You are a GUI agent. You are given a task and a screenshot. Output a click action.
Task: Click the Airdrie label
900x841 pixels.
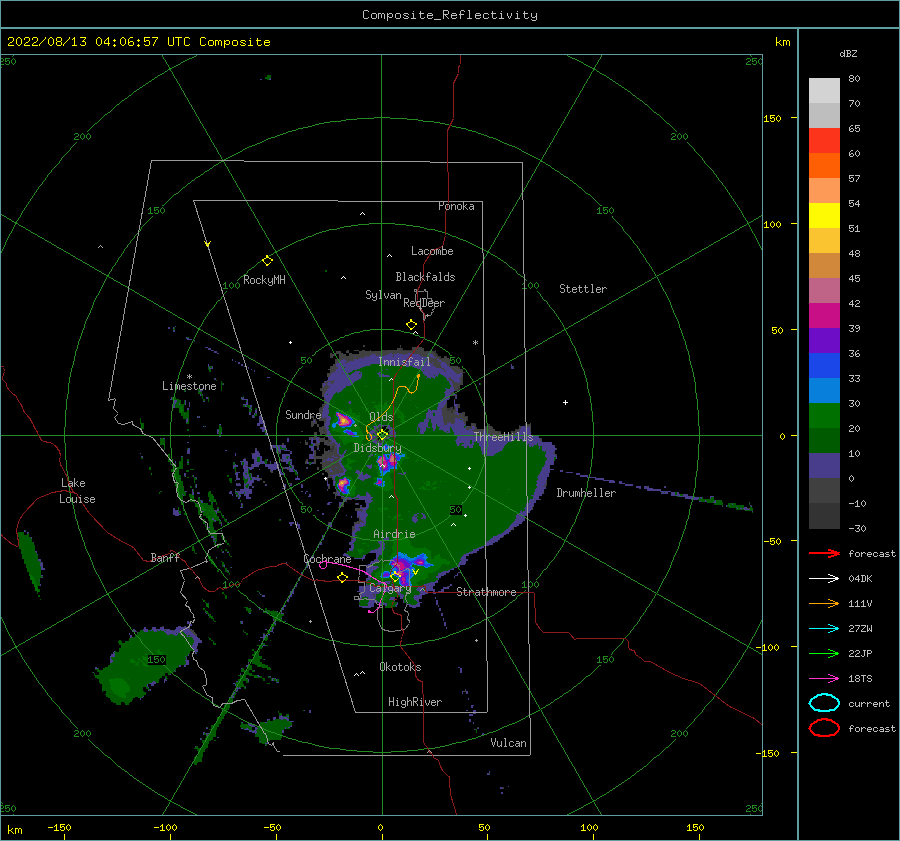[x=394, y=534]
